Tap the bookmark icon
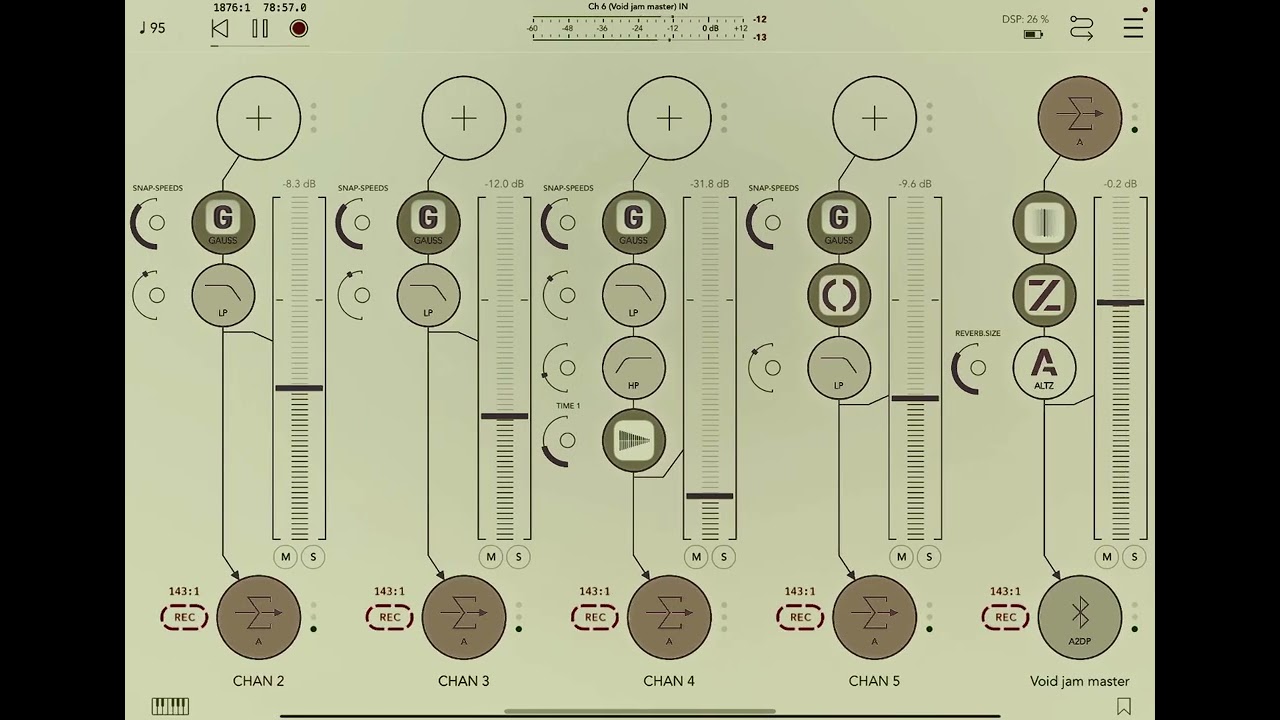Screen dimensions: 1280x720 [x=1124, y=707]
